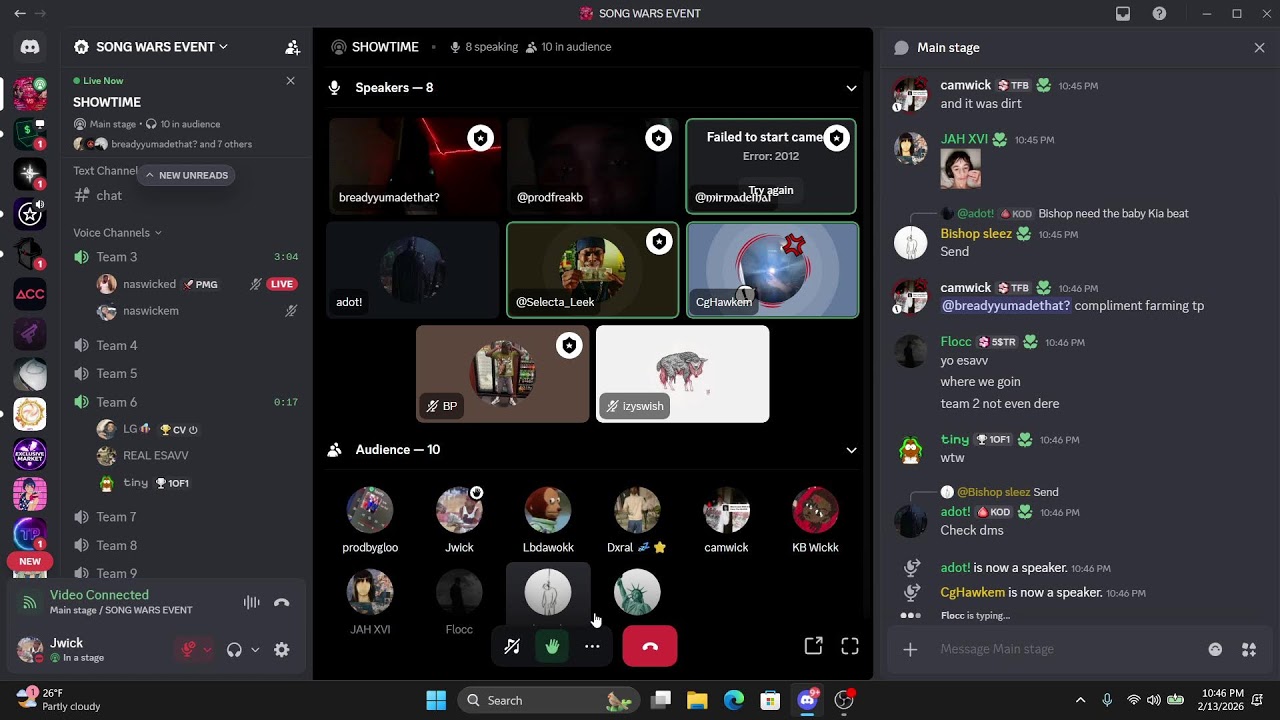The height and width of the screenshot is (720, 1280).
Task: Open the apps launcher icon in message box
Action: click(x=1249, y=649)
